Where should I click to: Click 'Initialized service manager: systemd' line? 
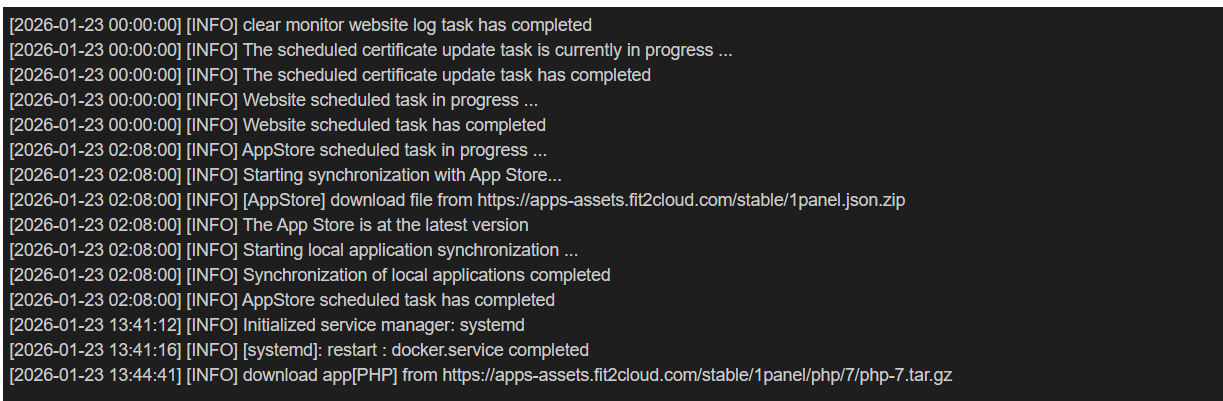383,325
